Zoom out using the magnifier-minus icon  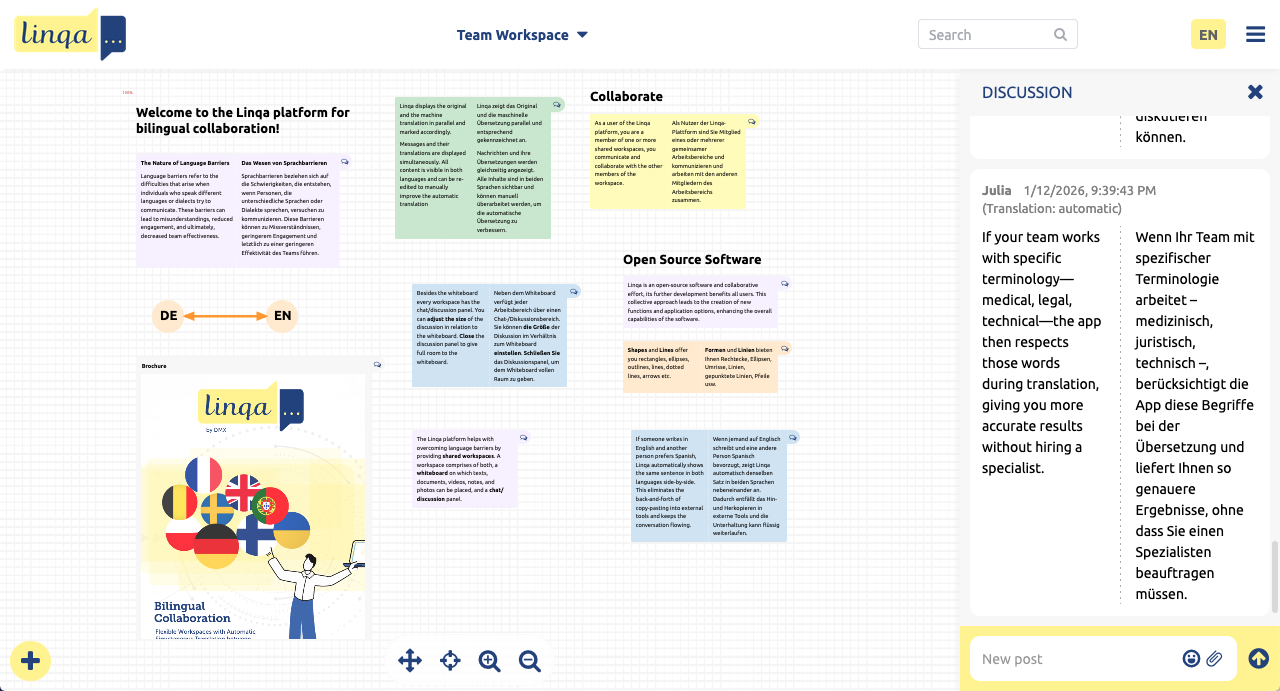click(x=530, y=660)
